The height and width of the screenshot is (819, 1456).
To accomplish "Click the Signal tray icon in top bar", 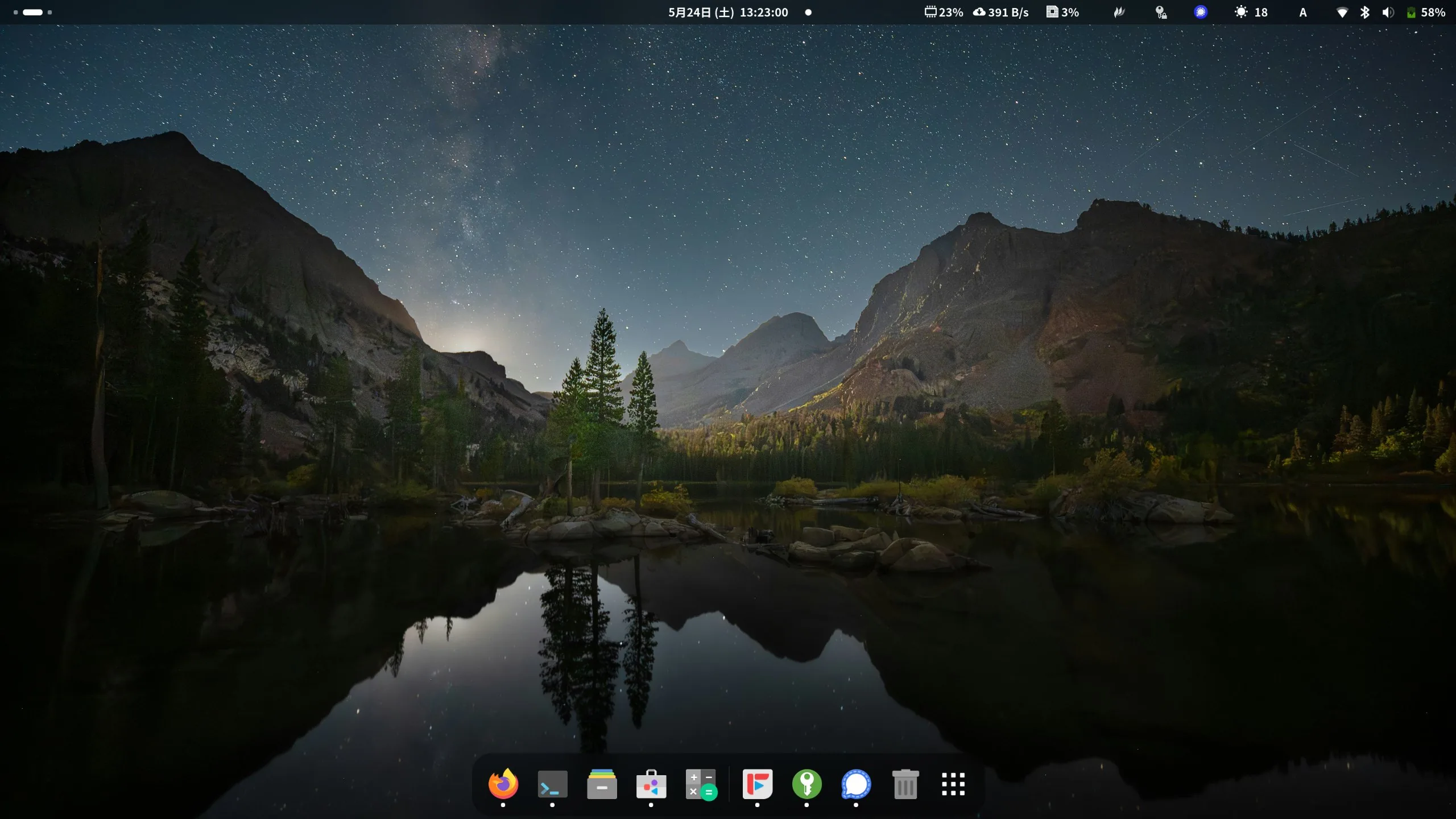I will point(1201,12).
